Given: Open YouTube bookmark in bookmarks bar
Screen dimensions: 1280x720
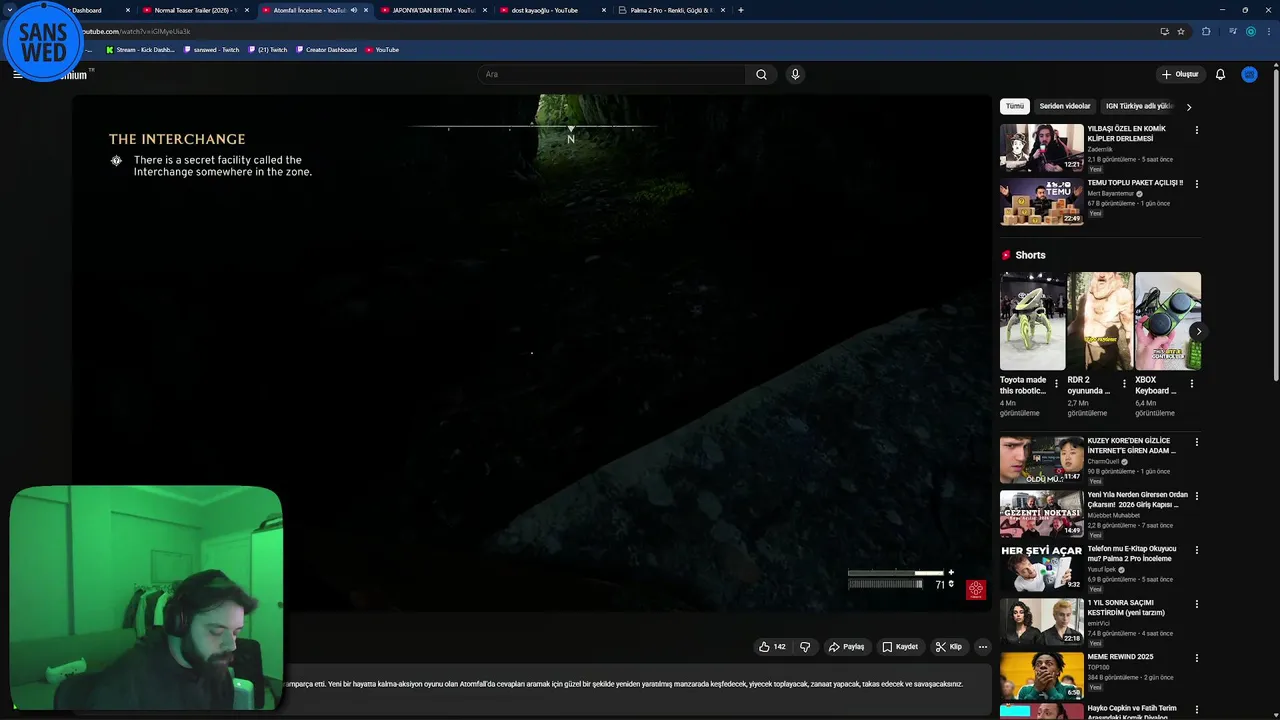Looking at the screenshot, I should pos(382,49).
